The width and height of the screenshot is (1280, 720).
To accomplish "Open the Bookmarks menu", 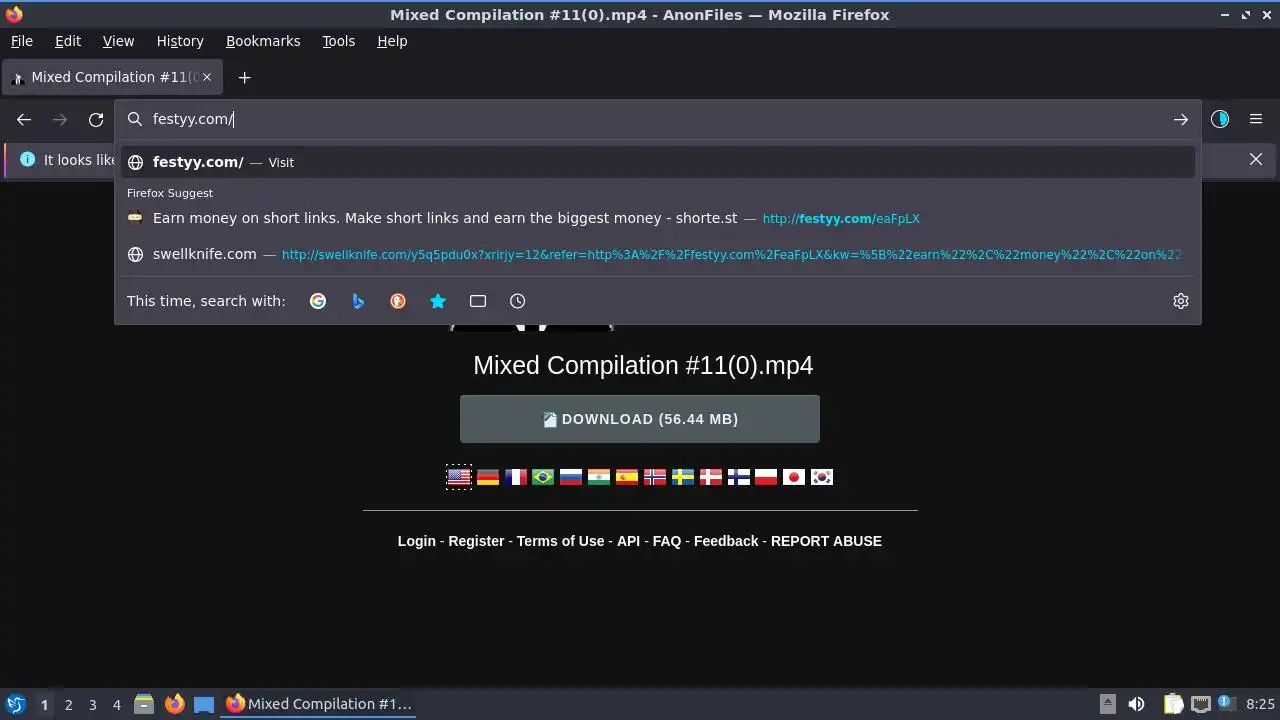I will pos(263,41).
